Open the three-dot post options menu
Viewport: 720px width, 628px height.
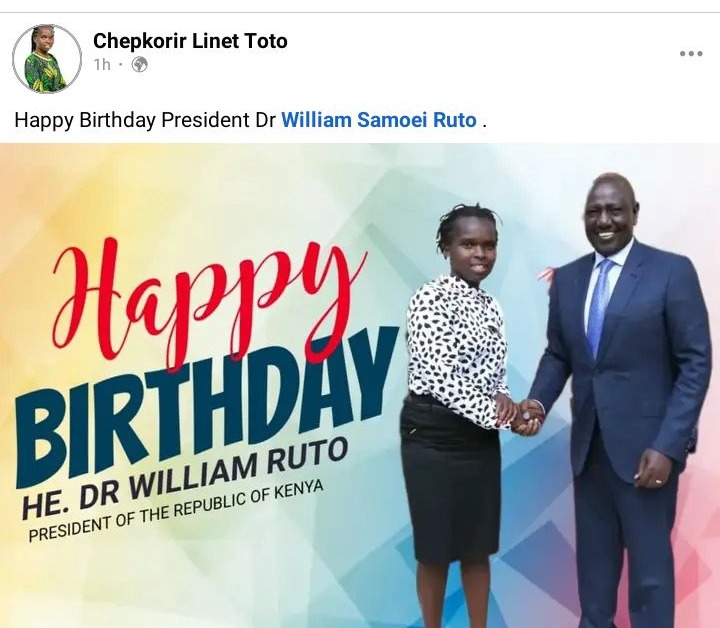691,54
